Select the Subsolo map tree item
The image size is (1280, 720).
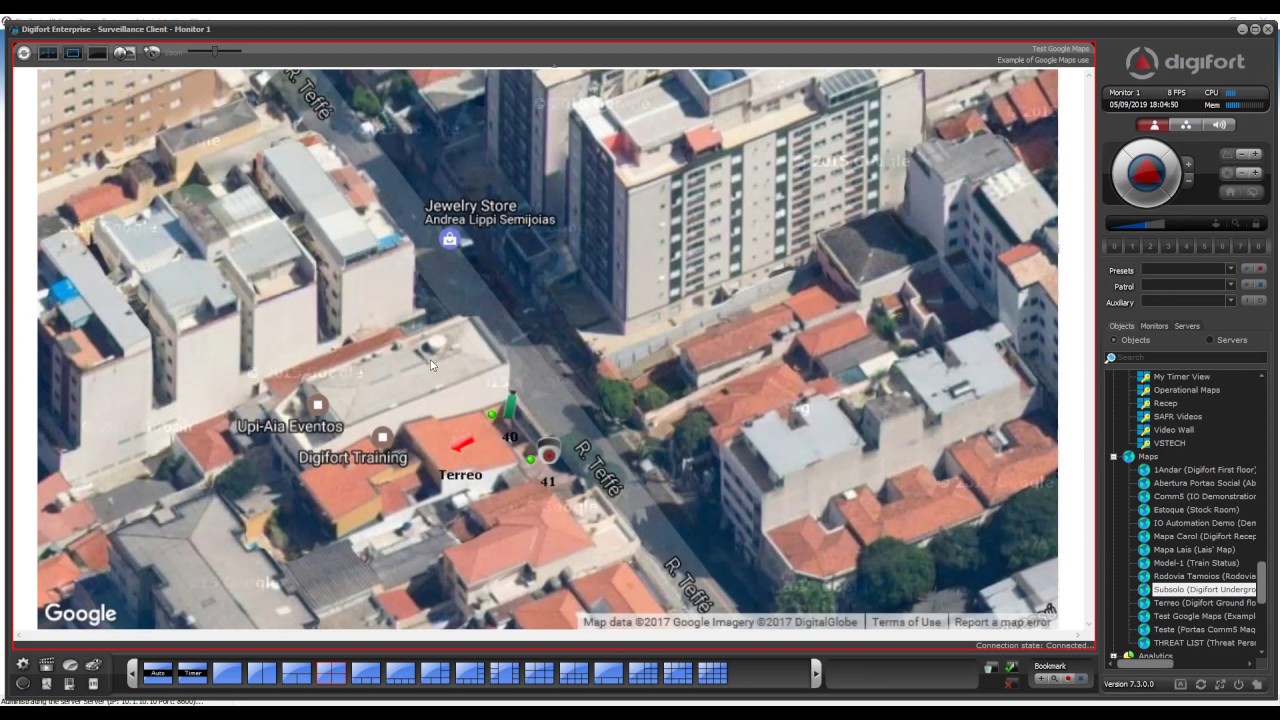pos(1204,590)
